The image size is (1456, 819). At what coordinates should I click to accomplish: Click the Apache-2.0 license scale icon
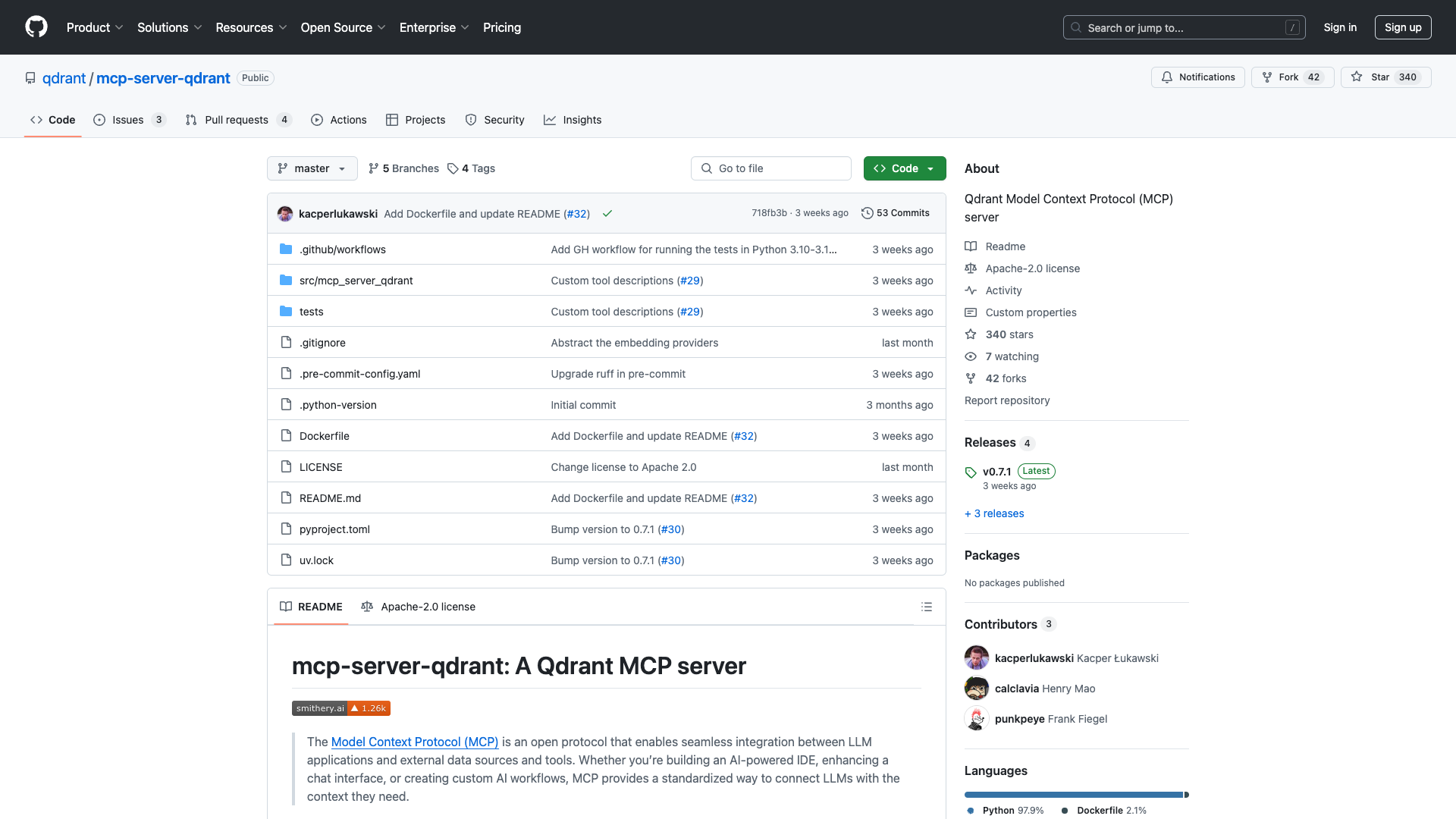pyautogui.click(x=971, y=268)
